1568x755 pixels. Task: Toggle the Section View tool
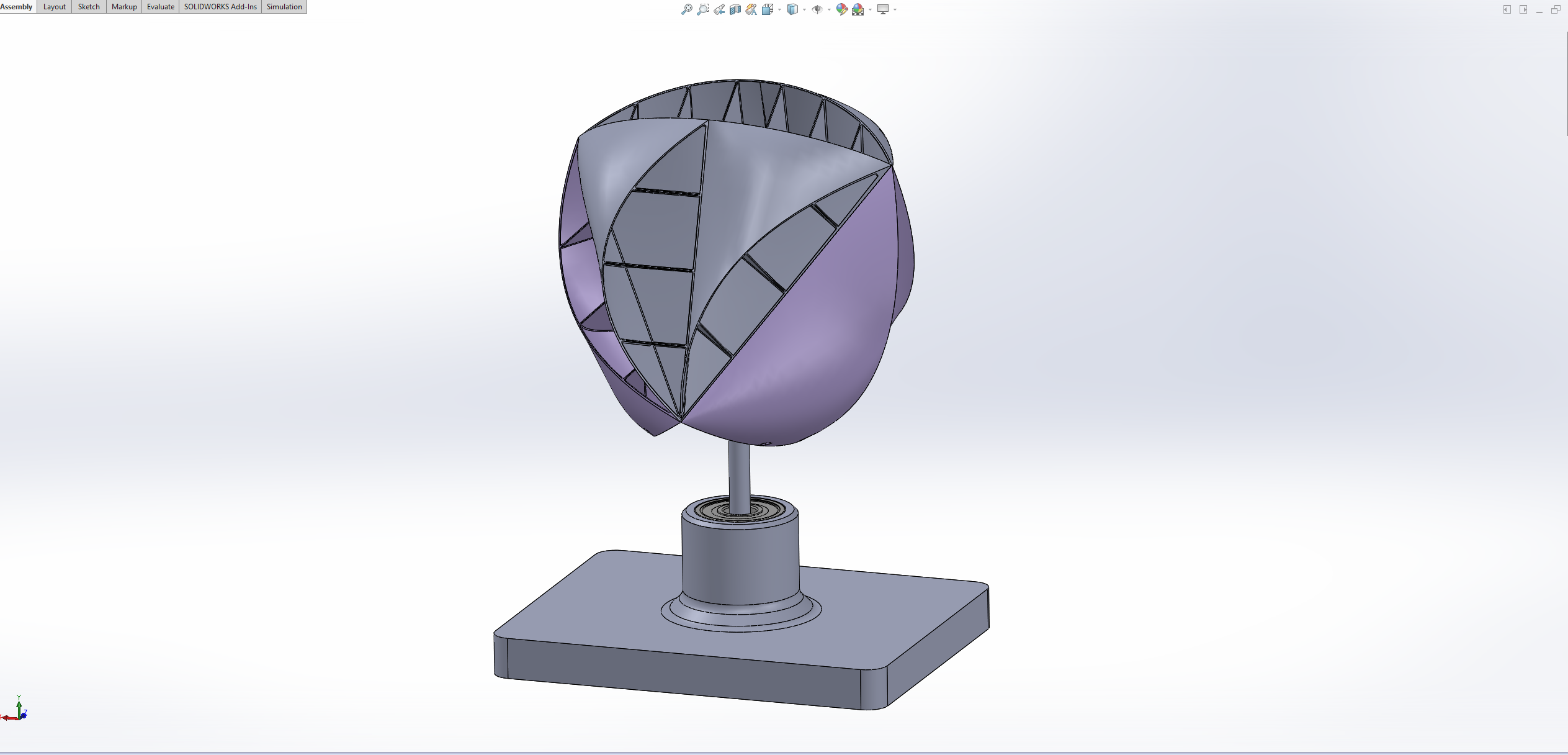point(735,9)
